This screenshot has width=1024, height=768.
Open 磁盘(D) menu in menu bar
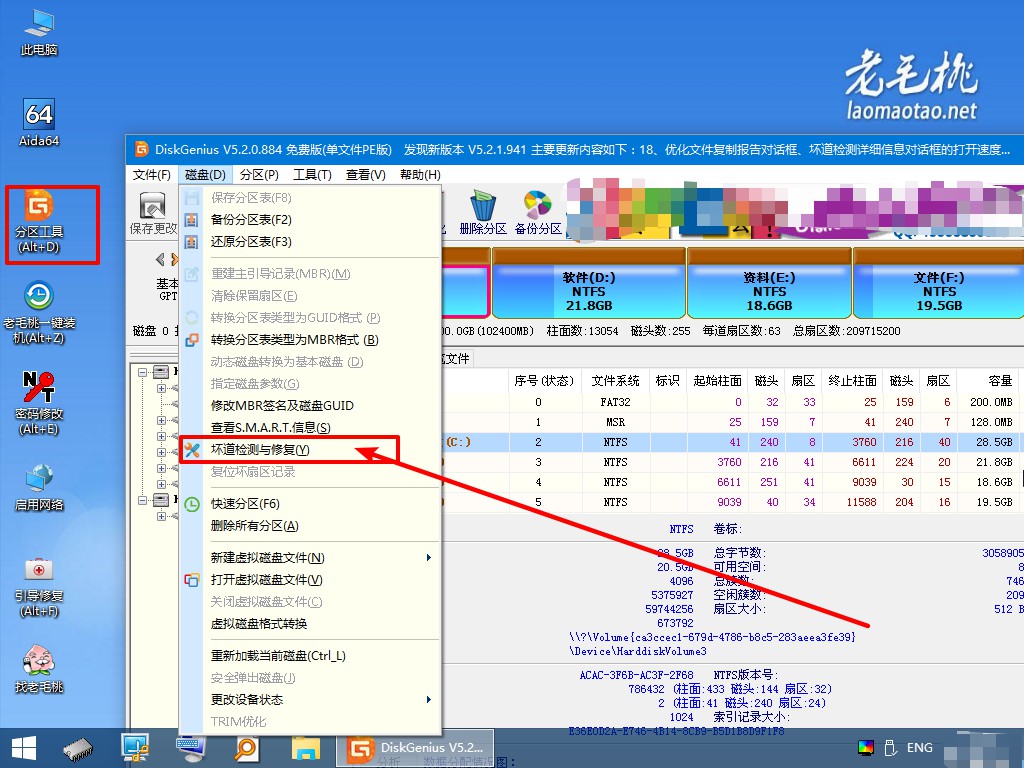(x=205, y=175)
